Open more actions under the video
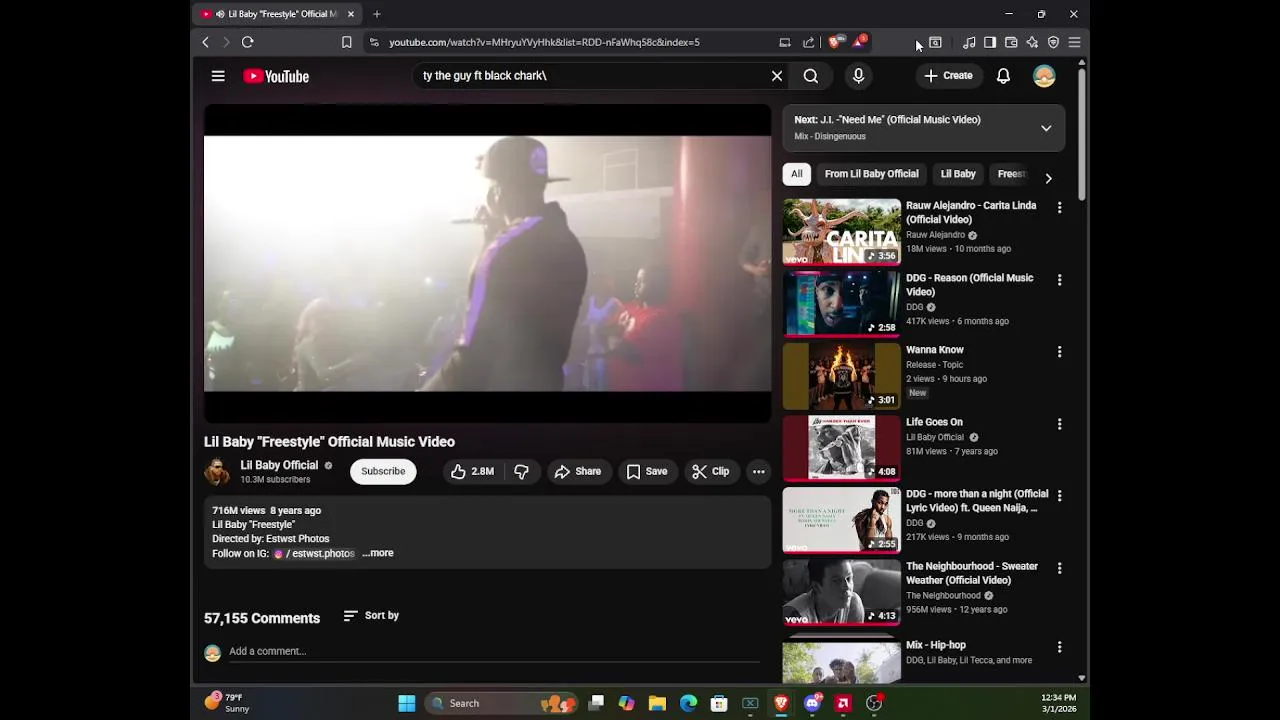Image resolution: width=1280 pixels, height=720 pixels. tap(759, 471)
